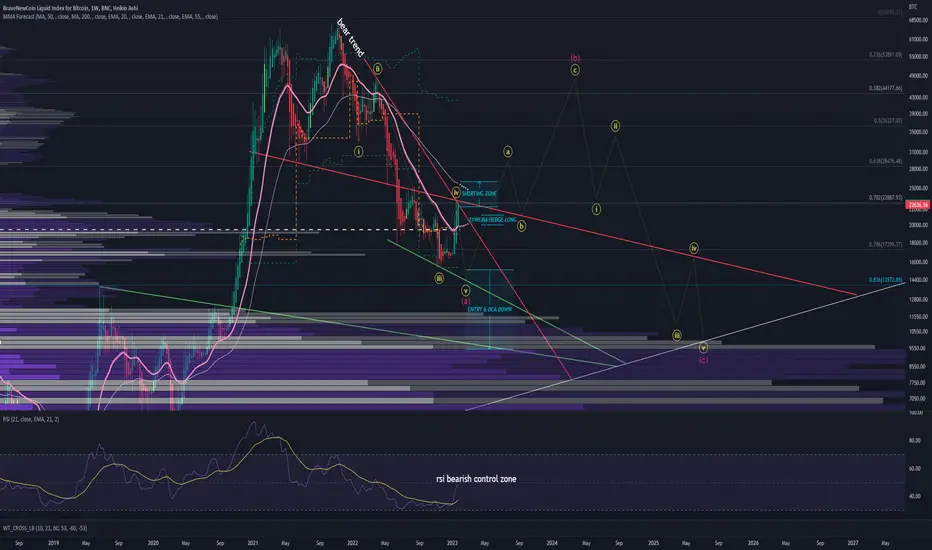The width and height of the screenshot is (932, 550).
Task: Click the 21WEMA HEDGE LONG label
Action: [x=492, y=220]
